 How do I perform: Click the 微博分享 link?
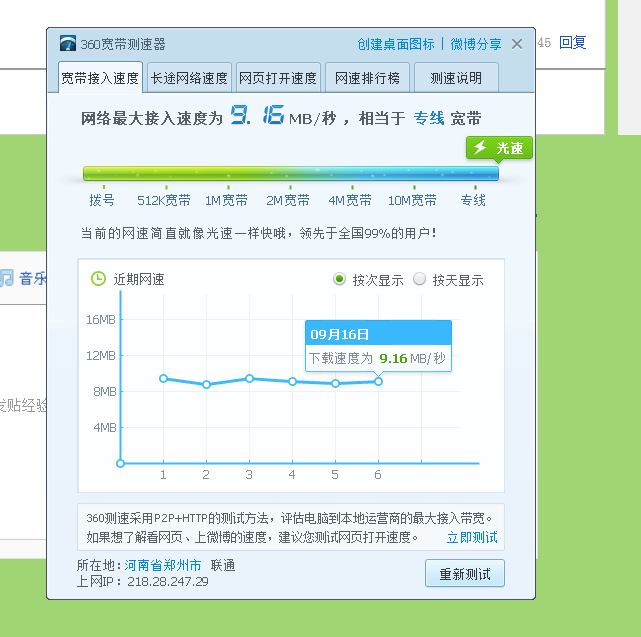point(476,44)
